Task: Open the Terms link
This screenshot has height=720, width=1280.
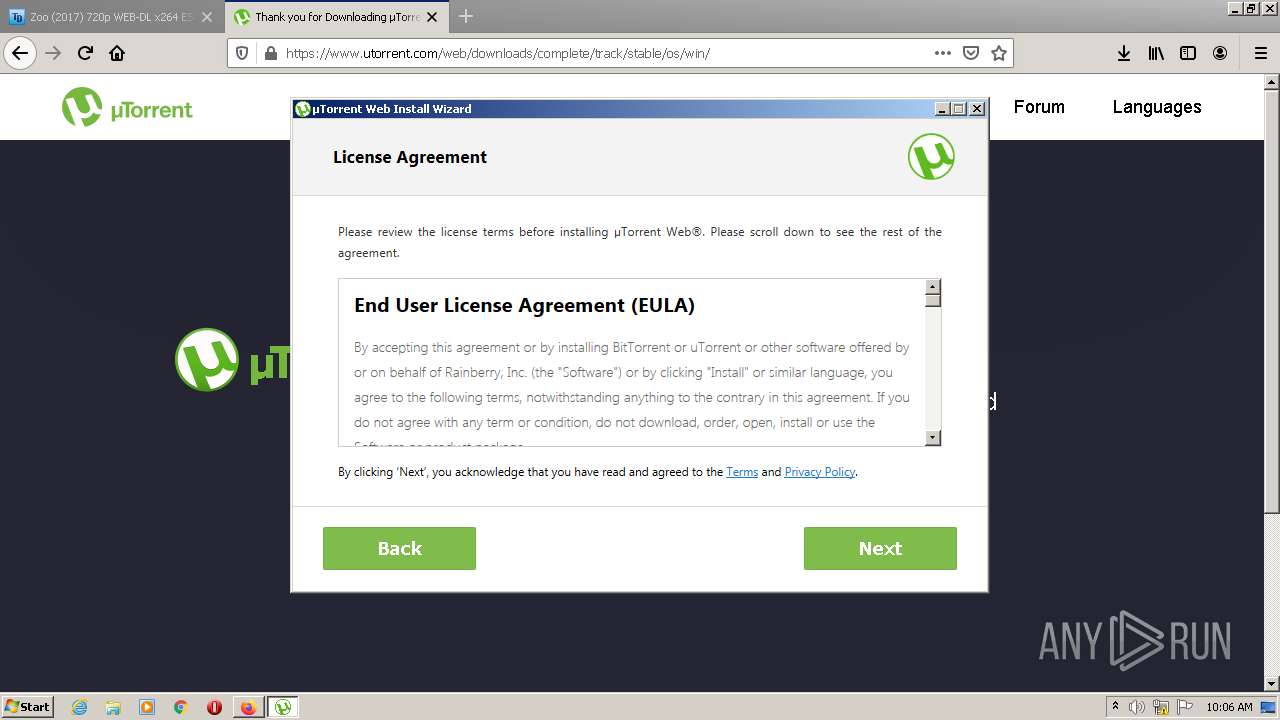Action: pos(741,472)
